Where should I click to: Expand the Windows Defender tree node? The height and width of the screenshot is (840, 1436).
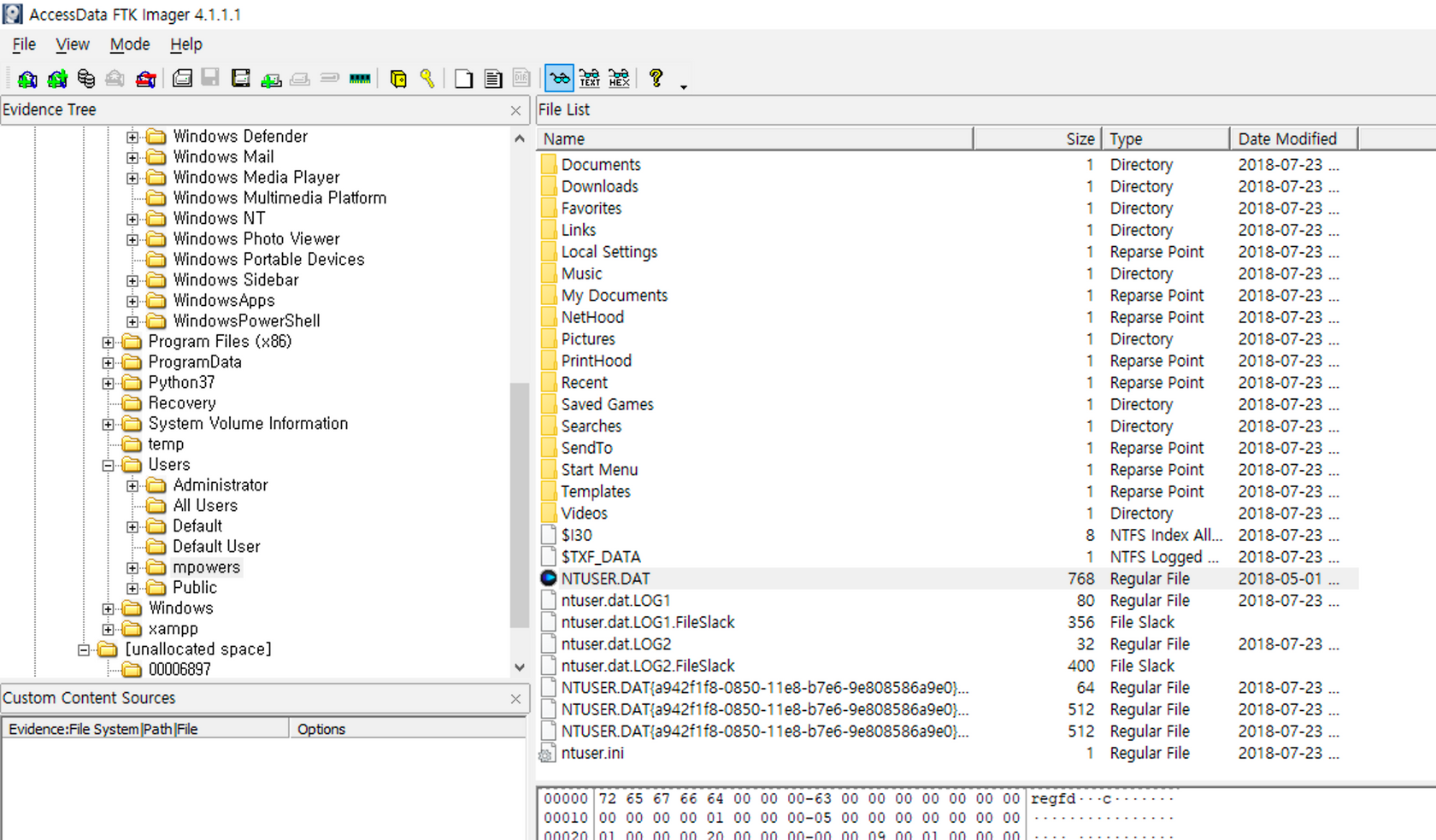[x=132, y=137]
